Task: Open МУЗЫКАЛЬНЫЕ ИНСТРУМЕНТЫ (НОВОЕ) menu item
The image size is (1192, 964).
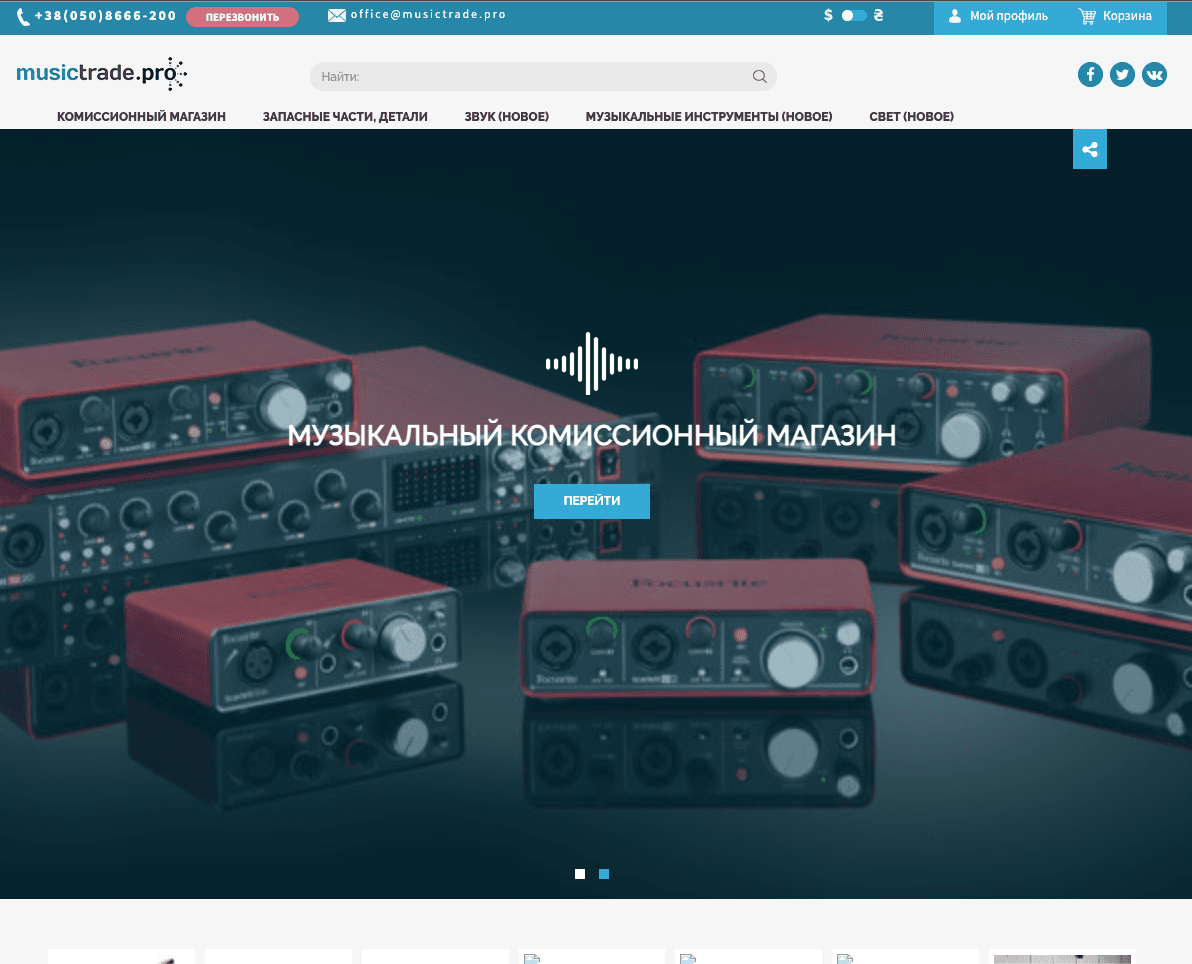Action: click(x=709, y=116)
